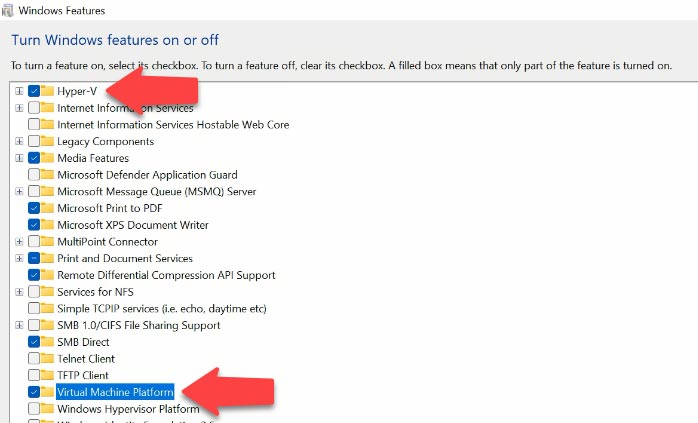Click the Hyper-V folder icon
The image size is (698, 423).
pyautogui.click(x=47, y=91)
